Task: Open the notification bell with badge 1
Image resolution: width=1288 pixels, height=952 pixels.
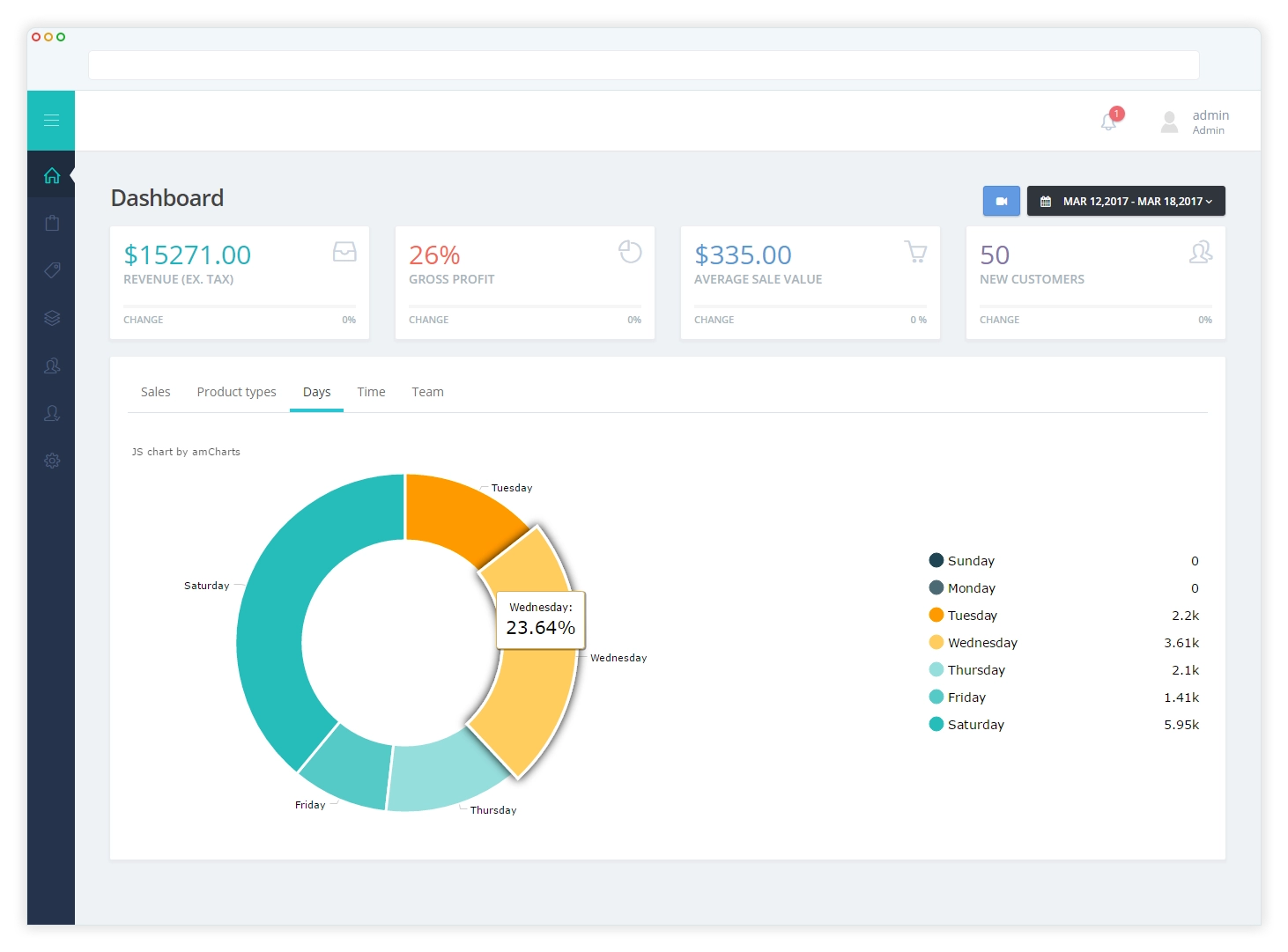Action: tap(1108, 121)
